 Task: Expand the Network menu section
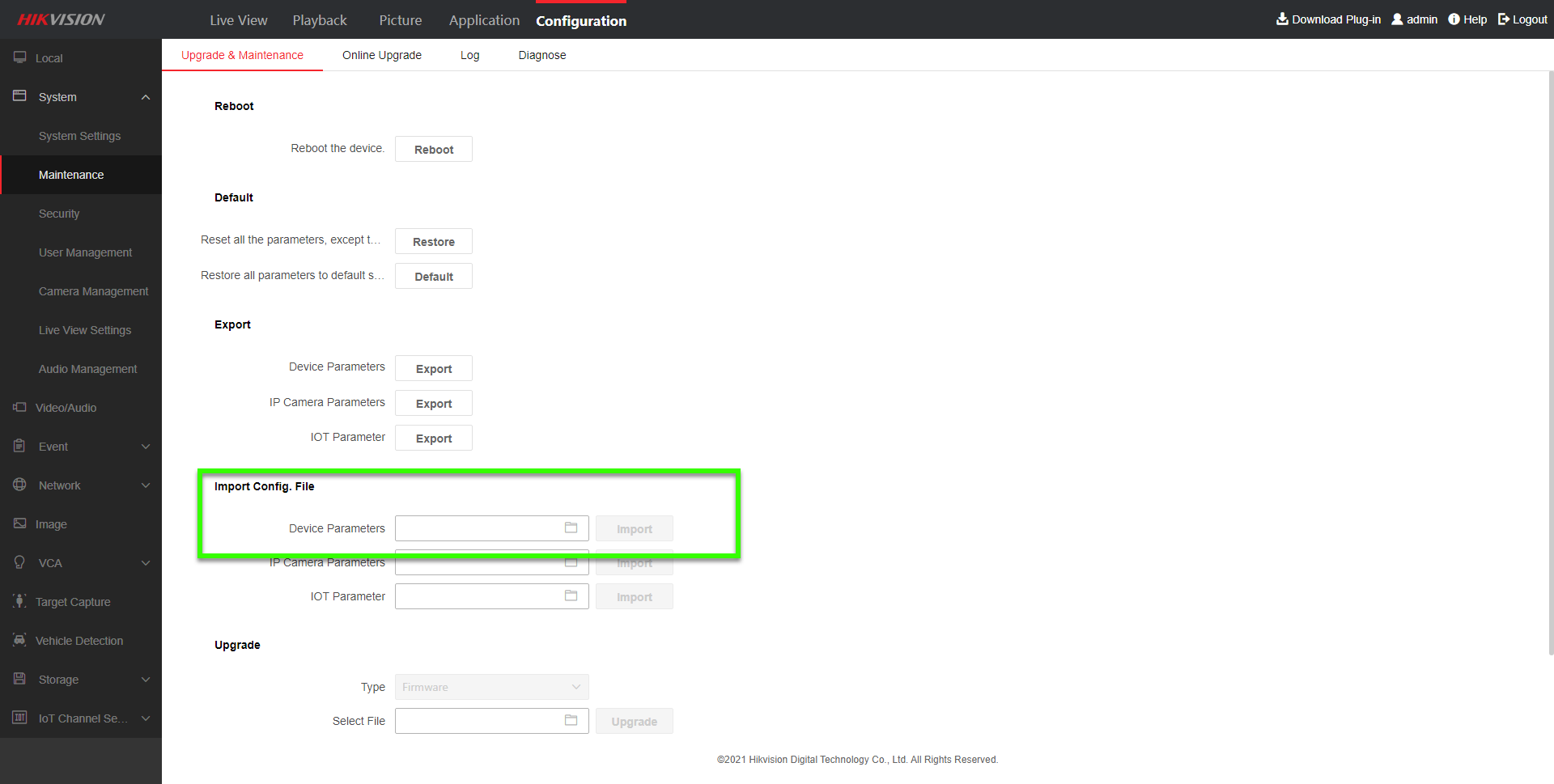146,485
